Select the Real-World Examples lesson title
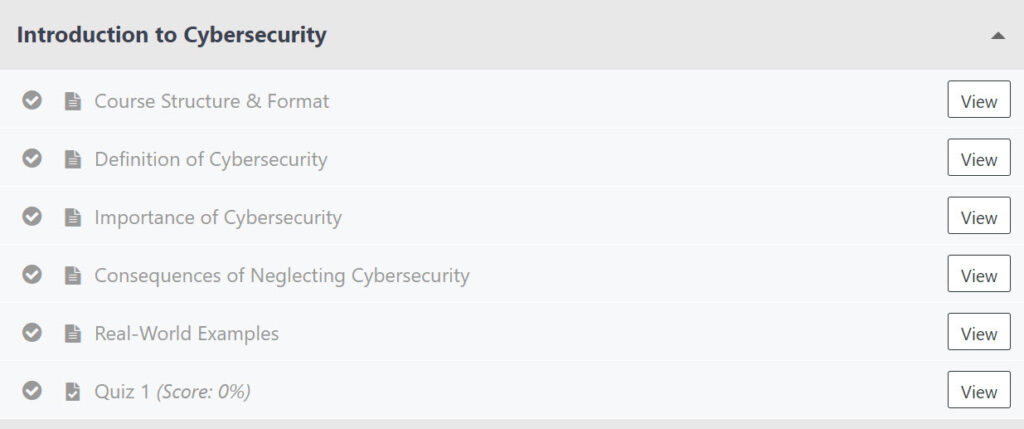 (186, 333)
